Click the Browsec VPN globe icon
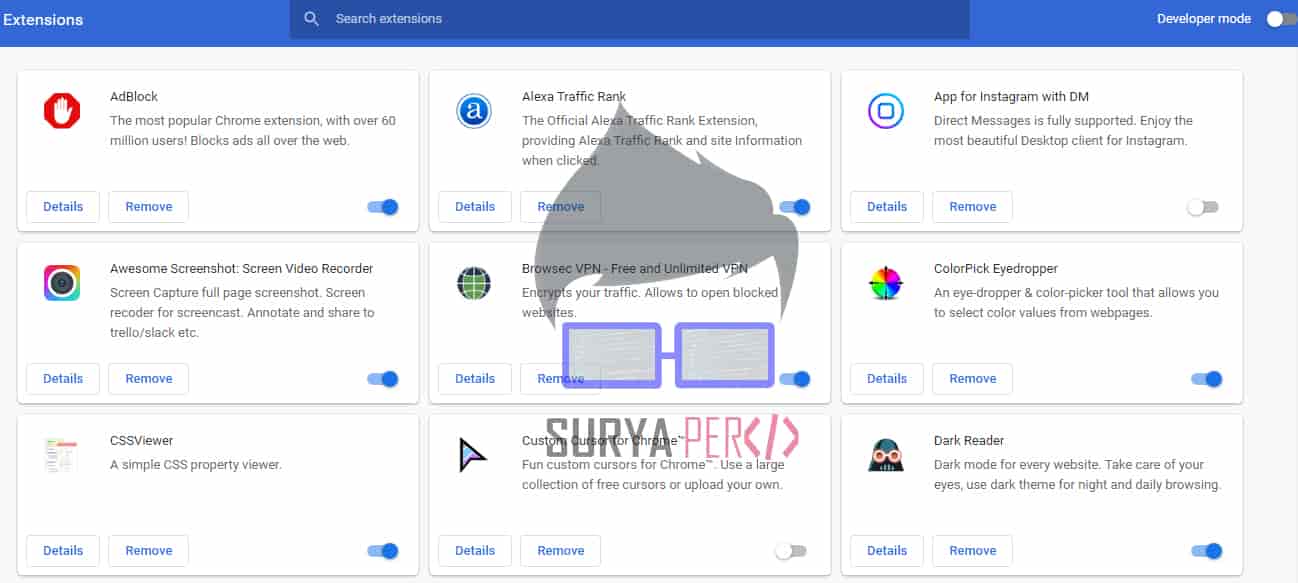Image resolution: width=1298 pixels, height=583 pixels. pos(474,283)
